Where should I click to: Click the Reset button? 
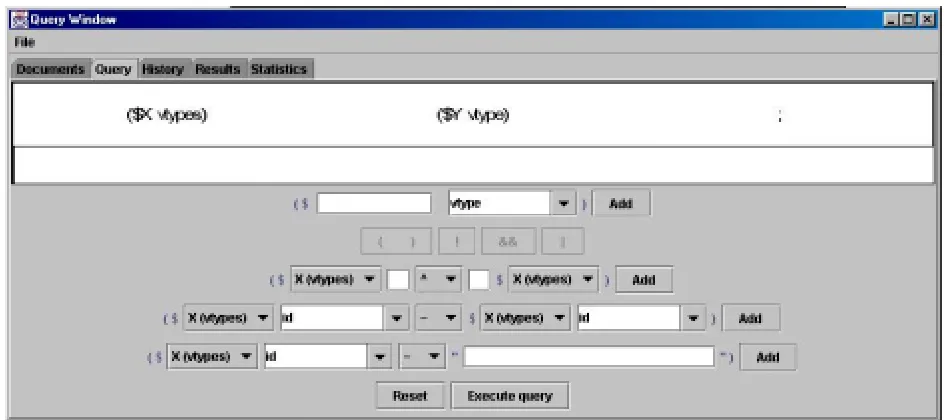pos(410,395)
